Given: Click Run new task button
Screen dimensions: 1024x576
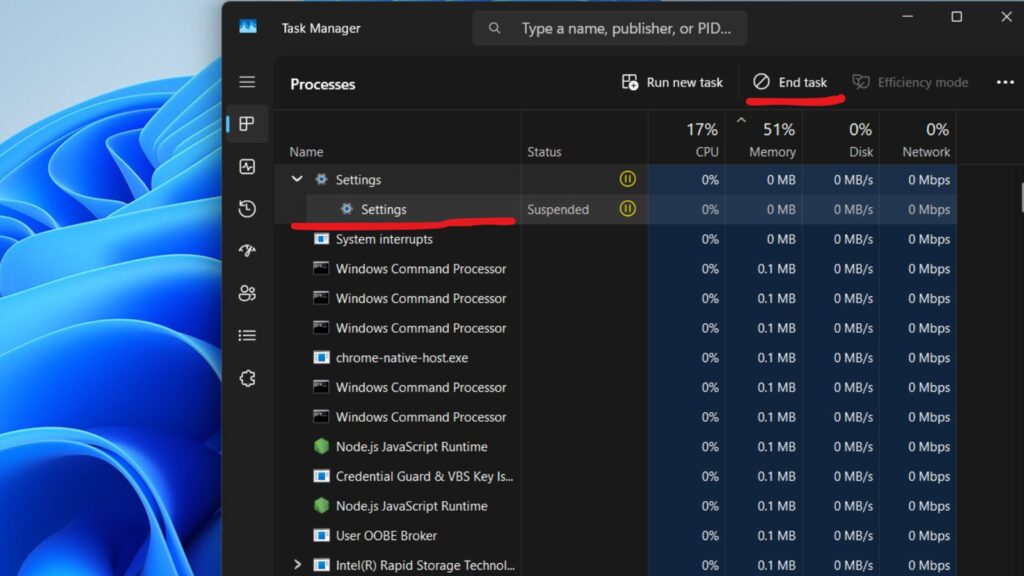Looking at the screenshot, I should [672, 82].
